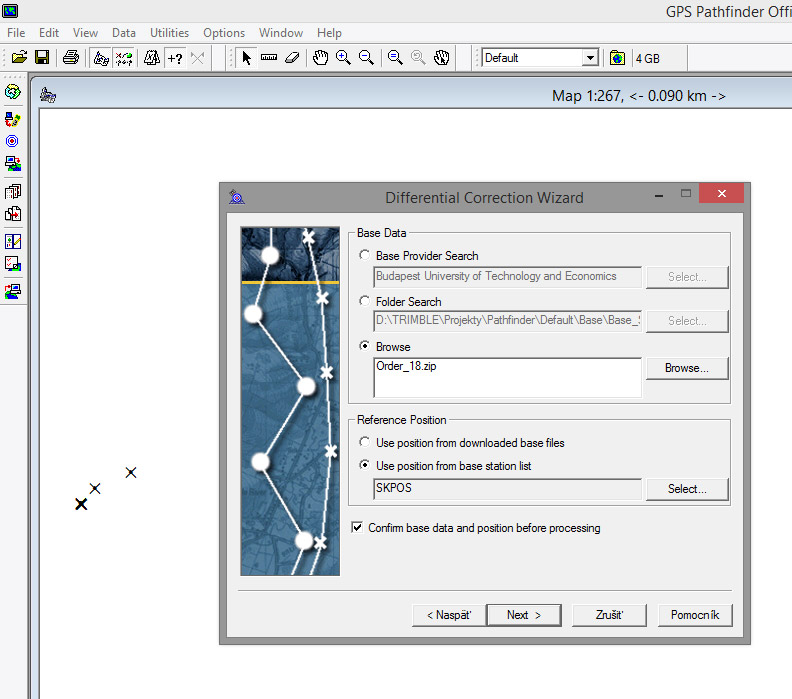Open the Help menu
792x699 pixels.
(x=329, y=33)
